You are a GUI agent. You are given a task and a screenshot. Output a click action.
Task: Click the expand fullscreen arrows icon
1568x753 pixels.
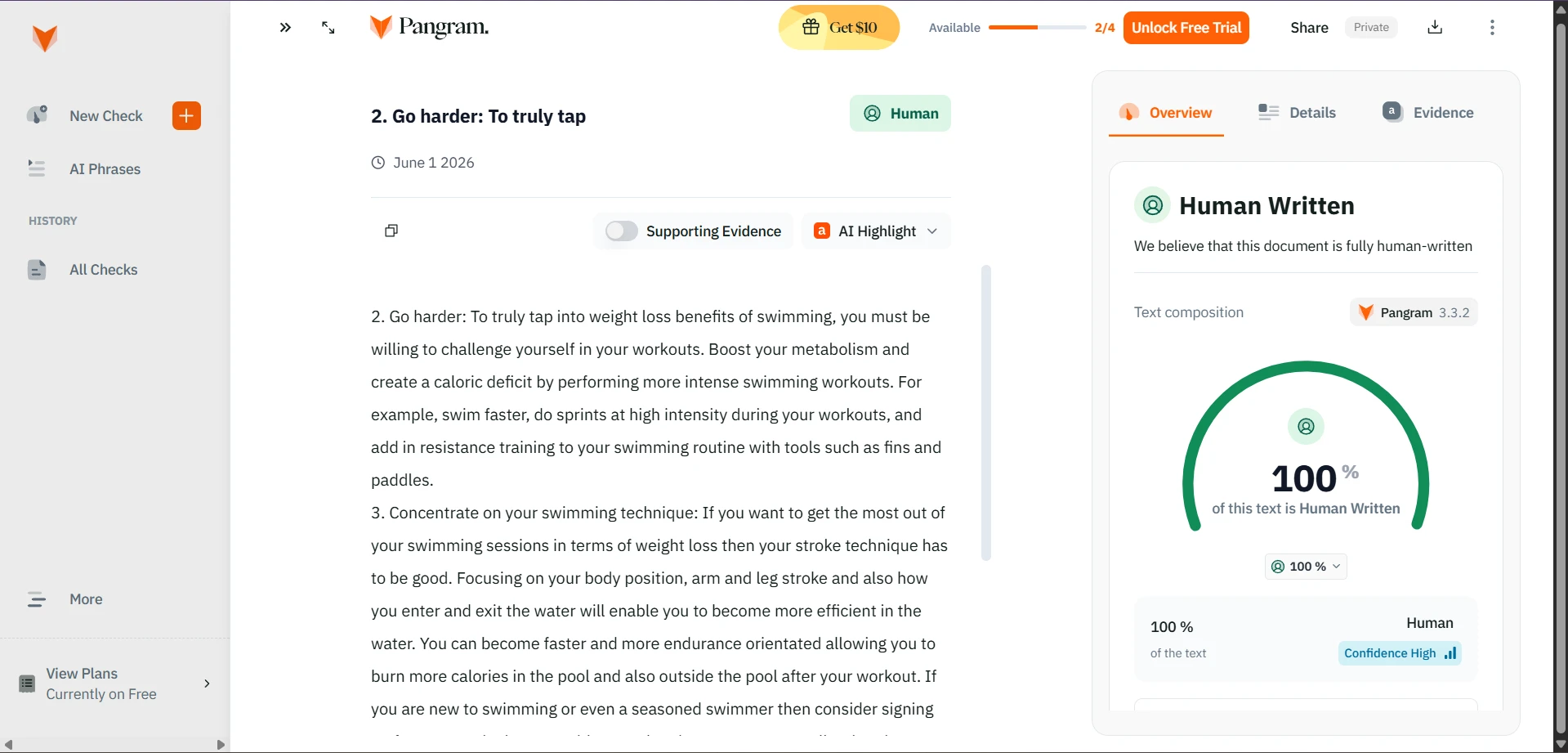(328, 28)
